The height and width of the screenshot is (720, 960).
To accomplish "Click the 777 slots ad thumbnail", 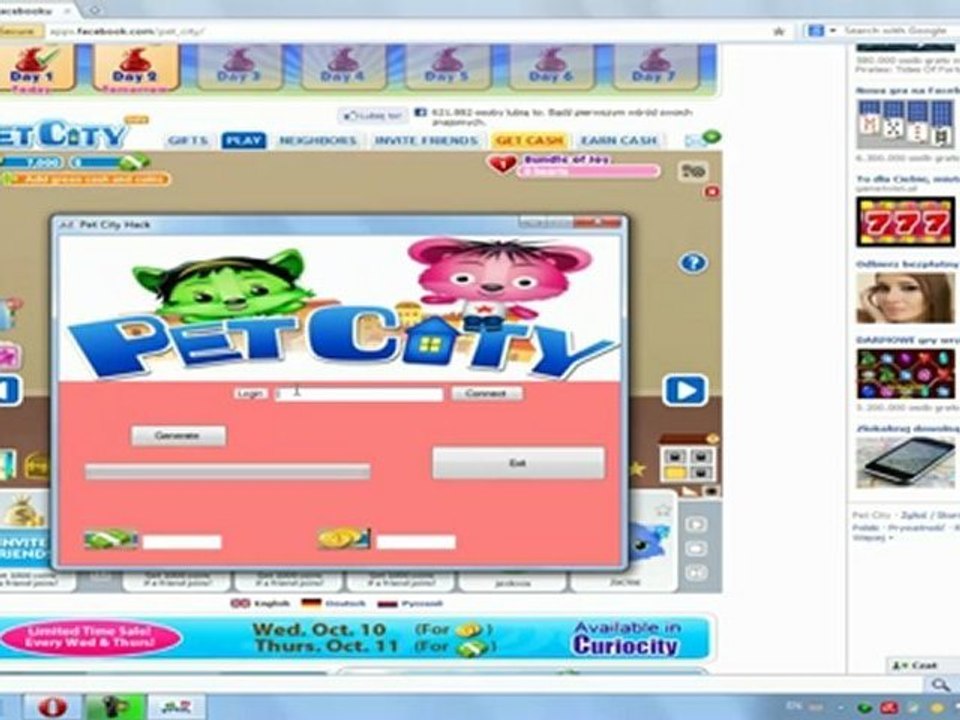I will 905,222.
